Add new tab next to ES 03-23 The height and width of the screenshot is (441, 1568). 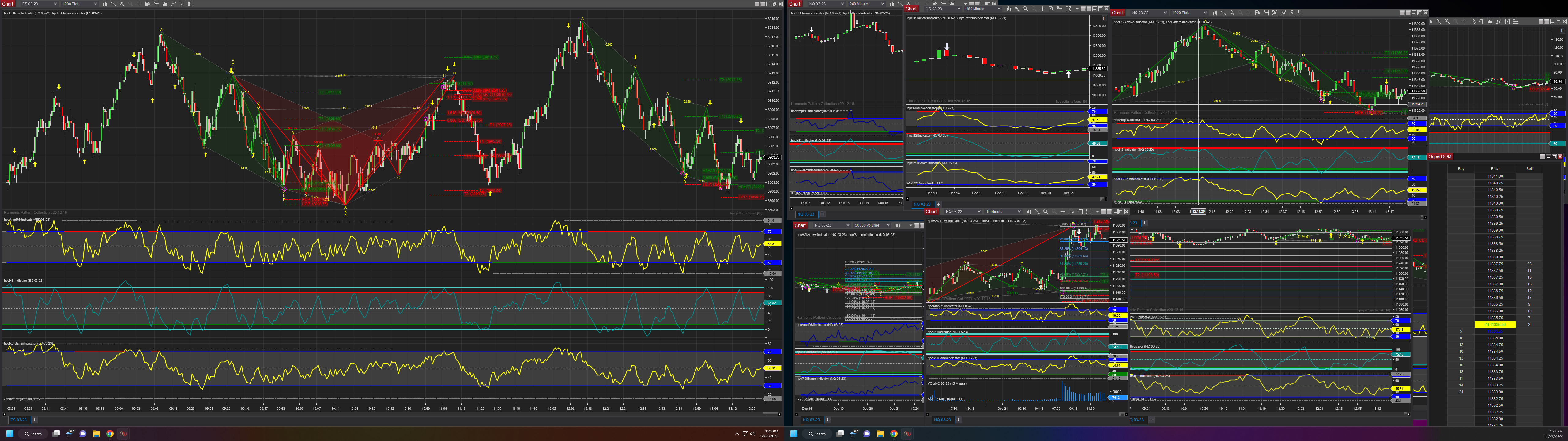[x=35, y=420]
